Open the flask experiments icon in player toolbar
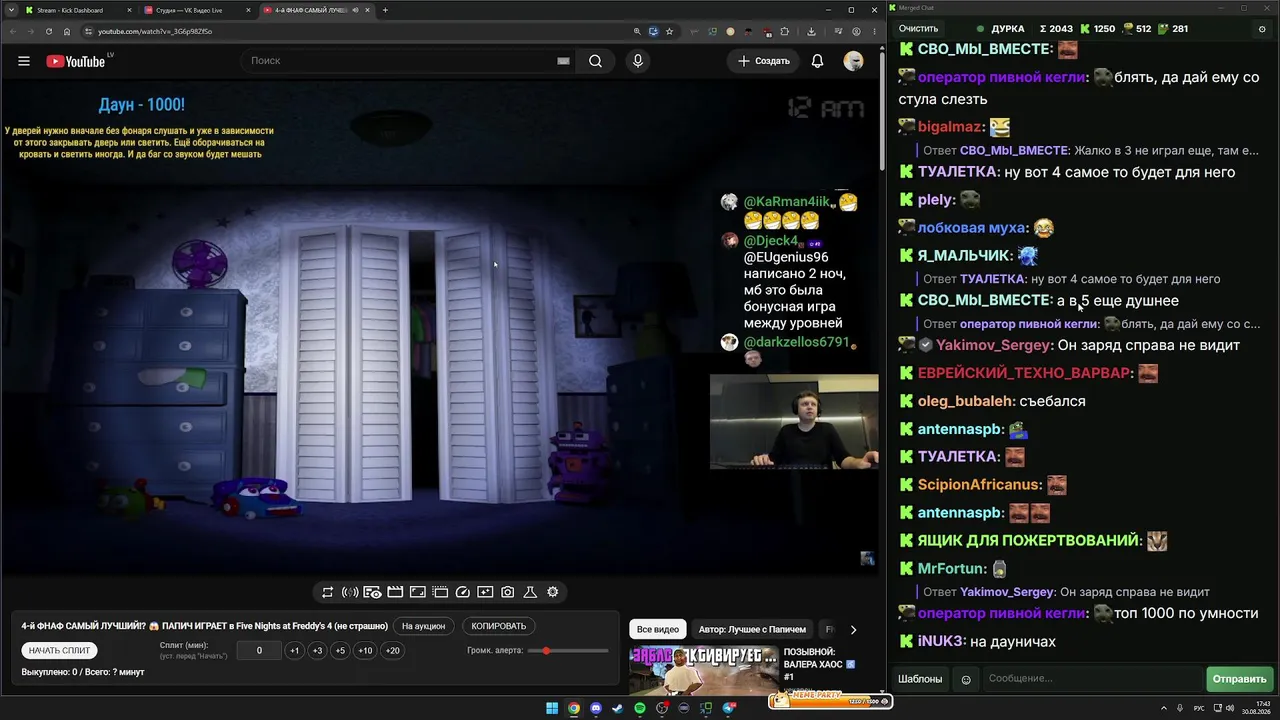This screenshot has width=1280, height=720. tap(530, 592)
